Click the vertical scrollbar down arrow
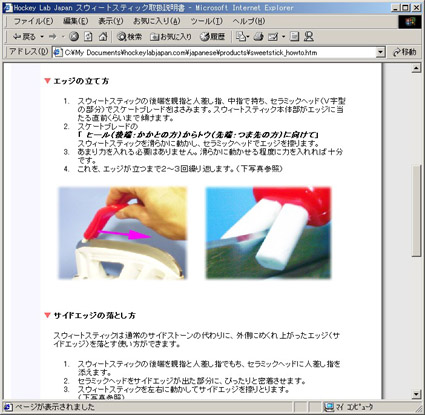The image size is (425, 415). click(416, 394)
